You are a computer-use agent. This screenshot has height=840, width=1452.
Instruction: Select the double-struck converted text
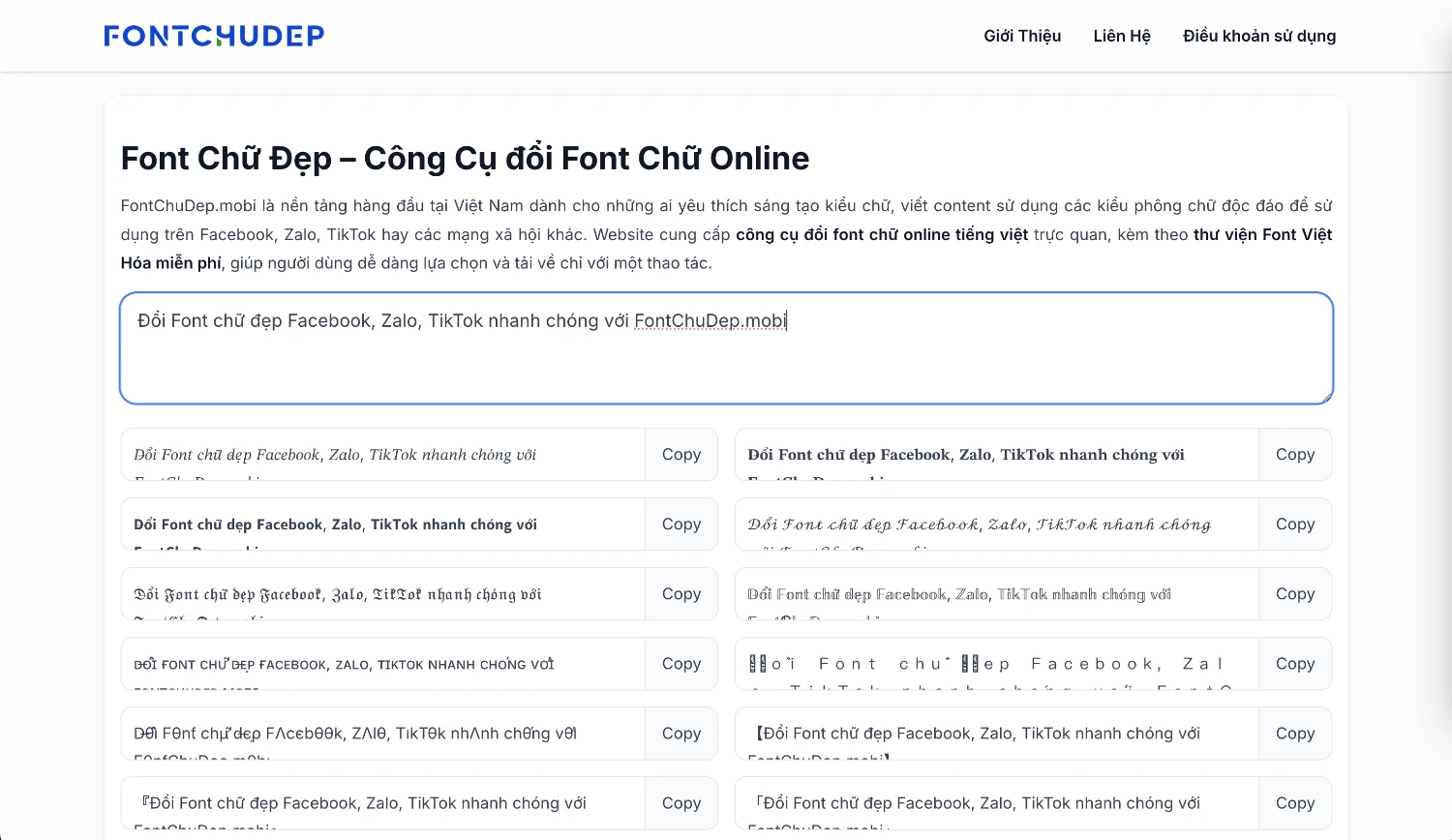997,594
